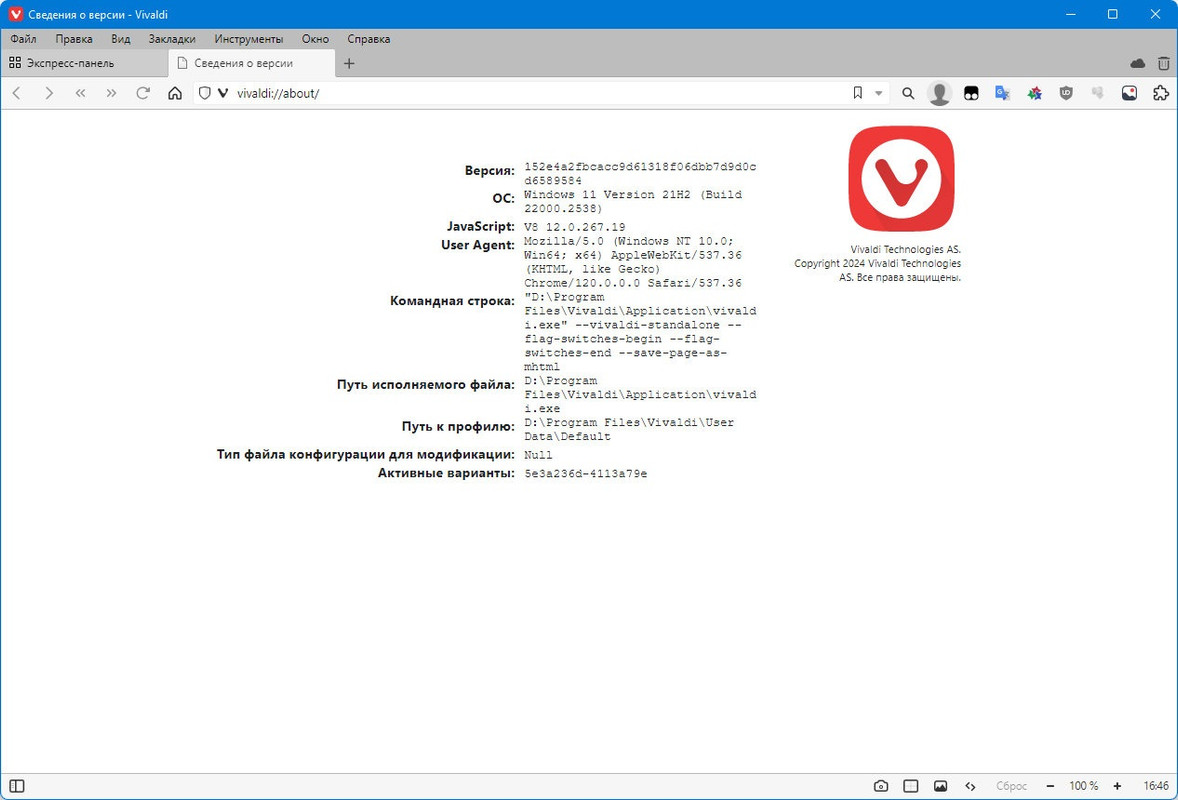Click the User Agent label
The image size is (1178, 800).
tap(478, 245)
